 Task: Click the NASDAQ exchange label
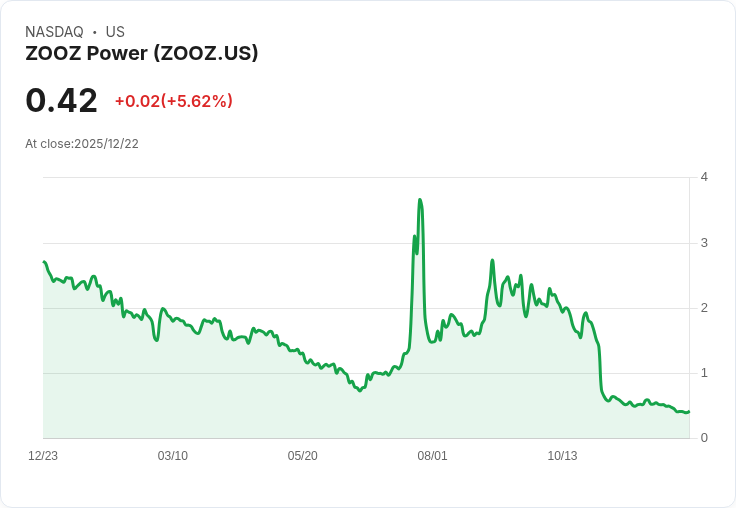point(54,32)
